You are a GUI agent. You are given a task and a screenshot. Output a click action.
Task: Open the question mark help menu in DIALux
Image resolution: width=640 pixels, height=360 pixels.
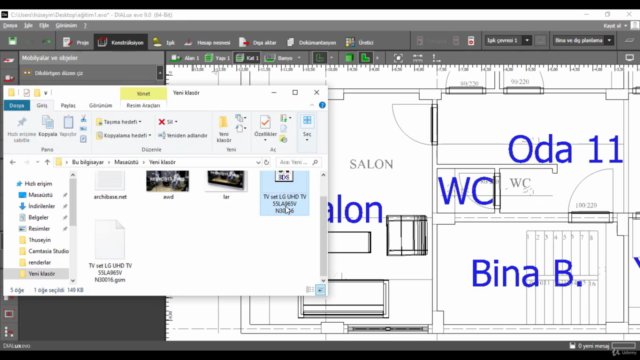pyautogui.click(x=85, y=25)
